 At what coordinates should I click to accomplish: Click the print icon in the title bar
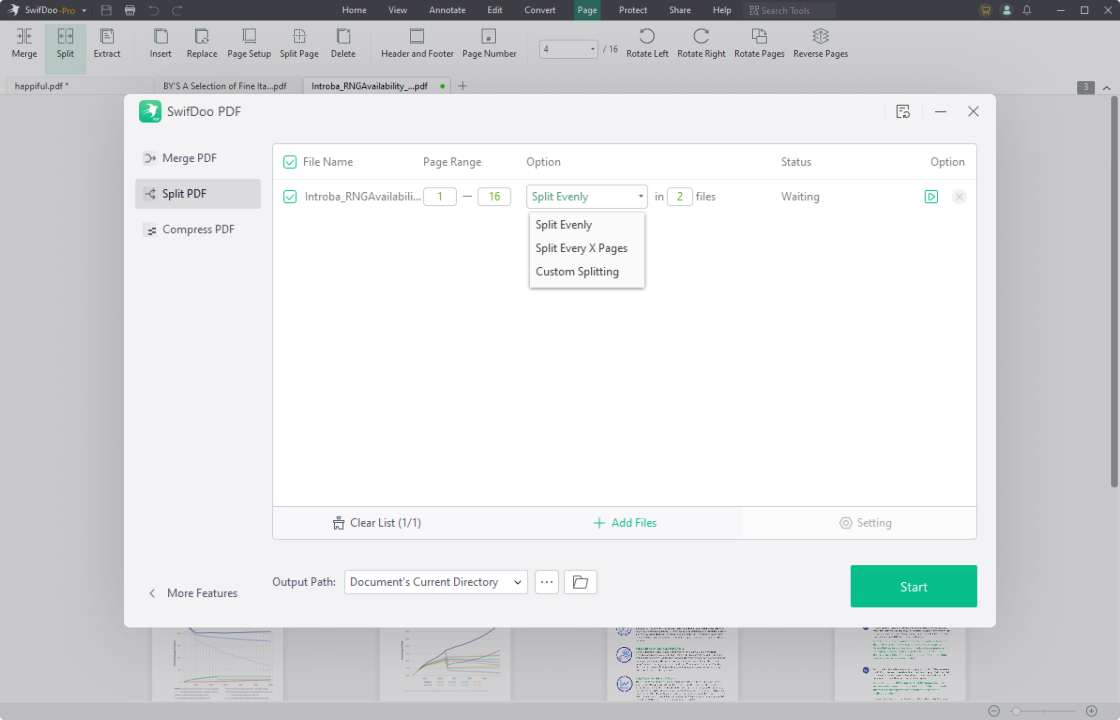tap(130, 10)
